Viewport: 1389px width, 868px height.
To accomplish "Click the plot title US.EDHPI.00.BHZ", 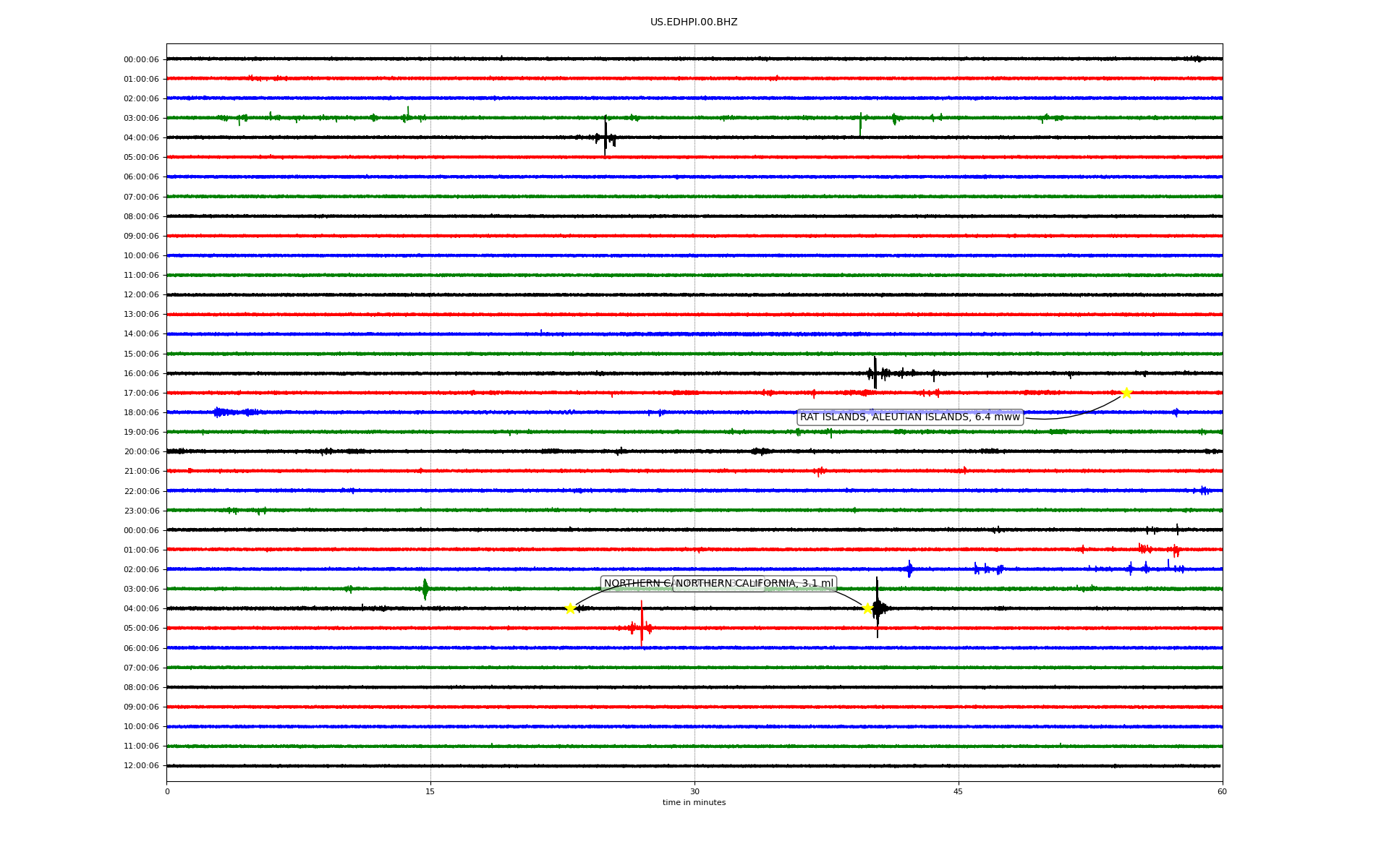I will [x=693, y=22].
